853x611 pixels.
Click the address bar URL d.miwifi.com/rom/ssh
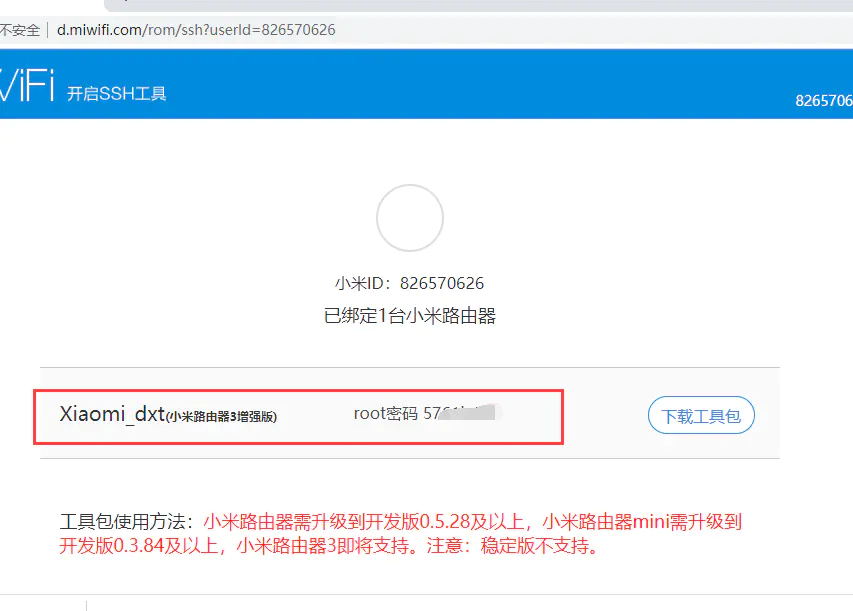click(x=196, y=30)
